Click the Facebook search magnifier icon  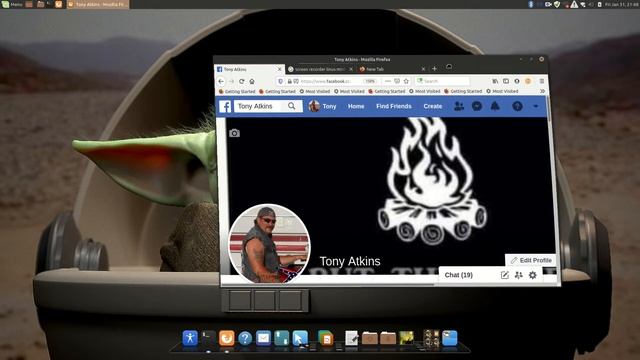click(291, 106)
